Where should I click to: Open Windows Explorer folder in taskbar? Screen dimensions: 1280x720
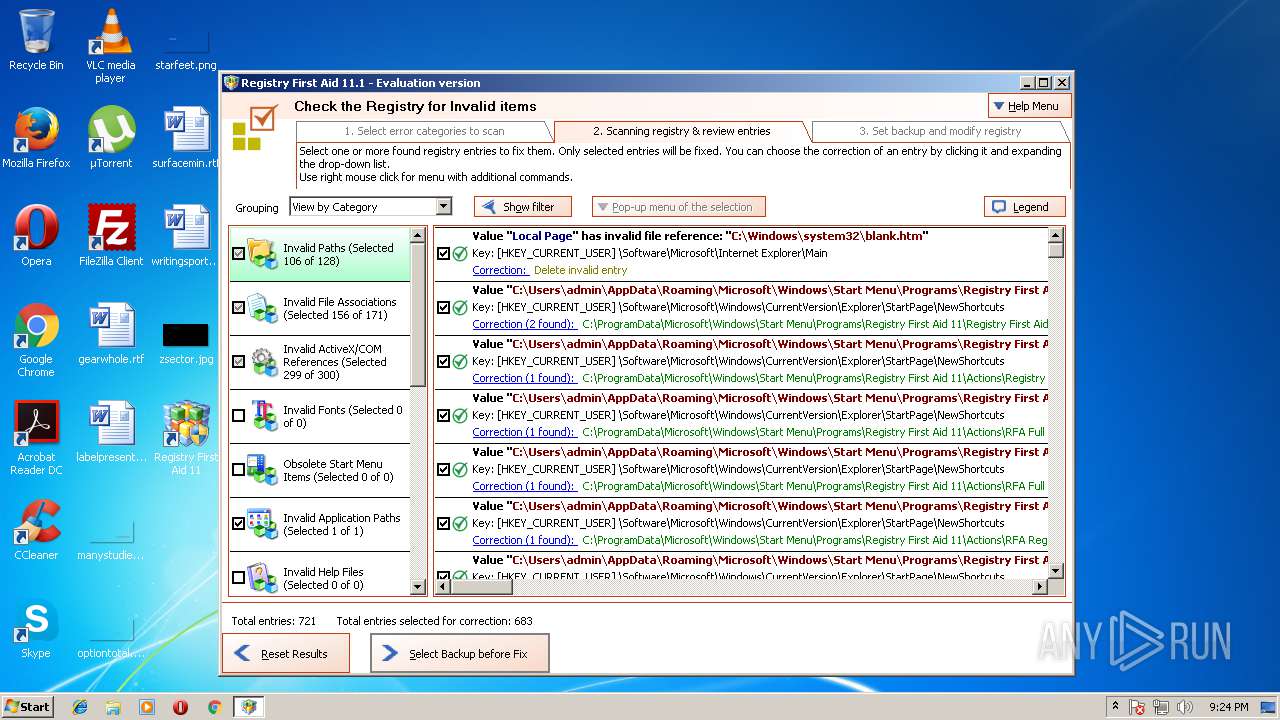pos(113,707)
